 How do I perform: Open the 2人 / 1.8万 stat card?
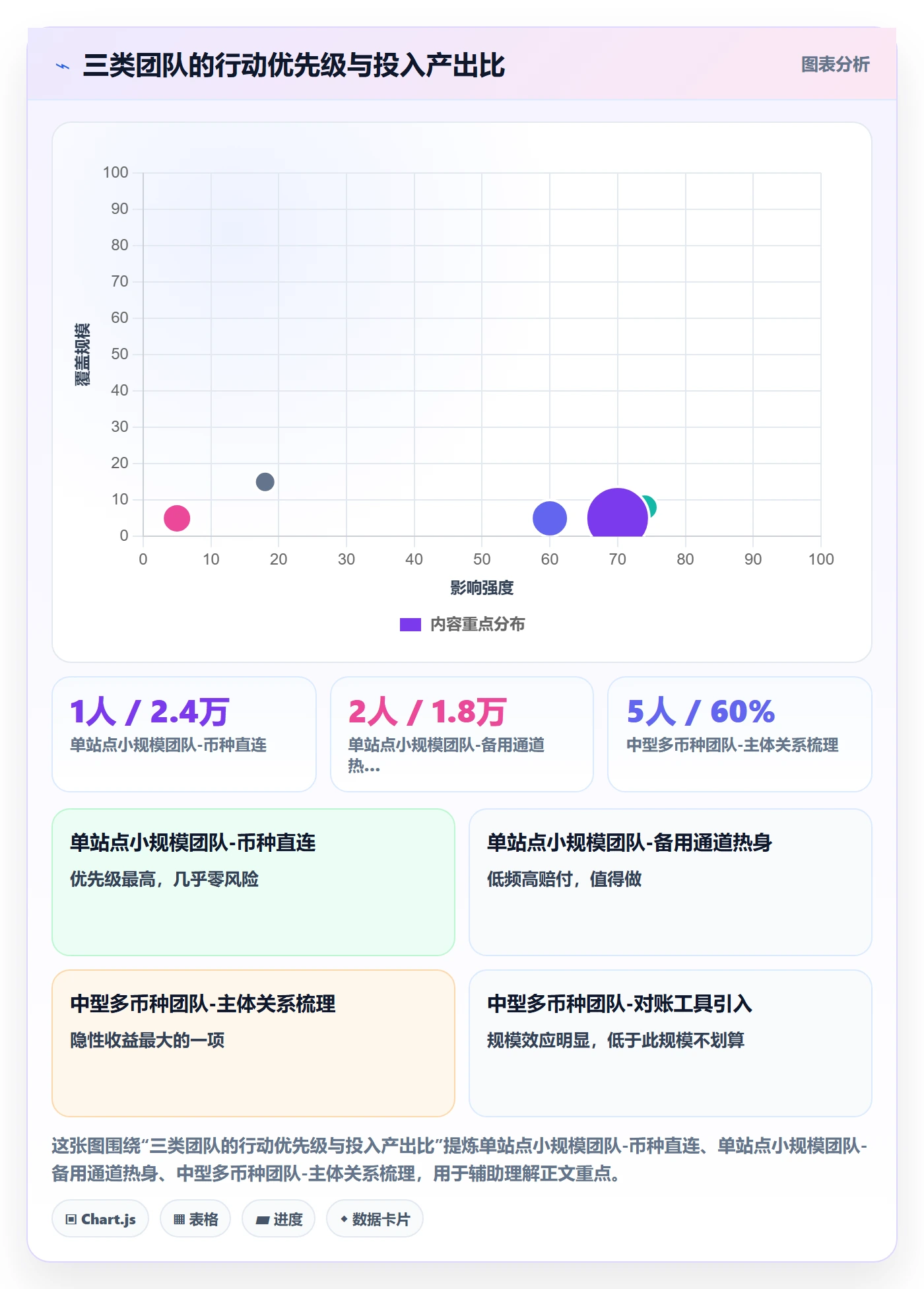[x=462, y=734]
